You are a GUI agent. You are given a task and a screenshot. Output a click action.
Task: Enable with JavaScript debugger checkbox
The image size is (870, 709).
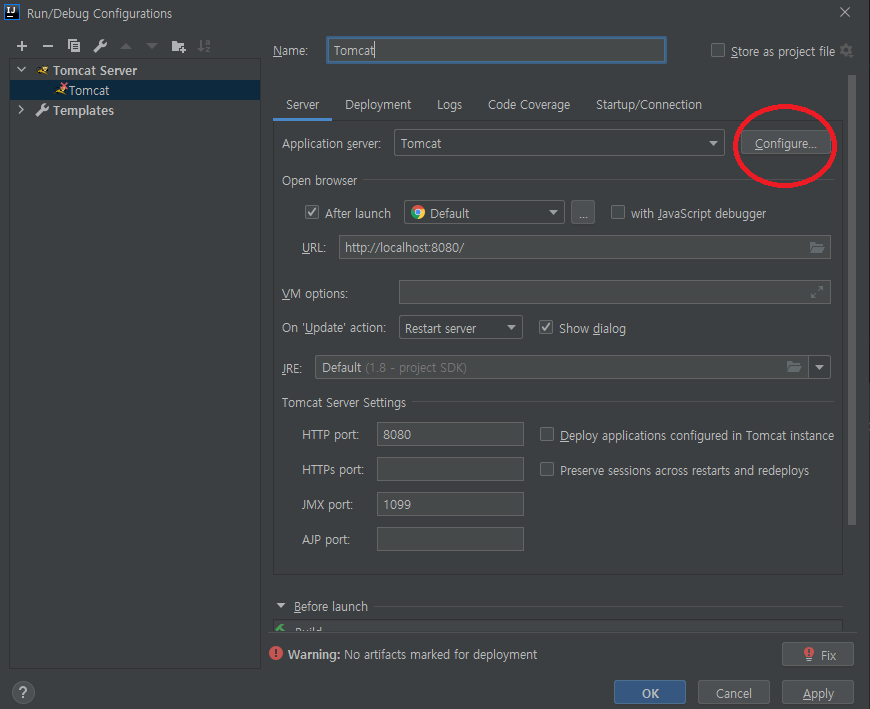coord(618,212)
